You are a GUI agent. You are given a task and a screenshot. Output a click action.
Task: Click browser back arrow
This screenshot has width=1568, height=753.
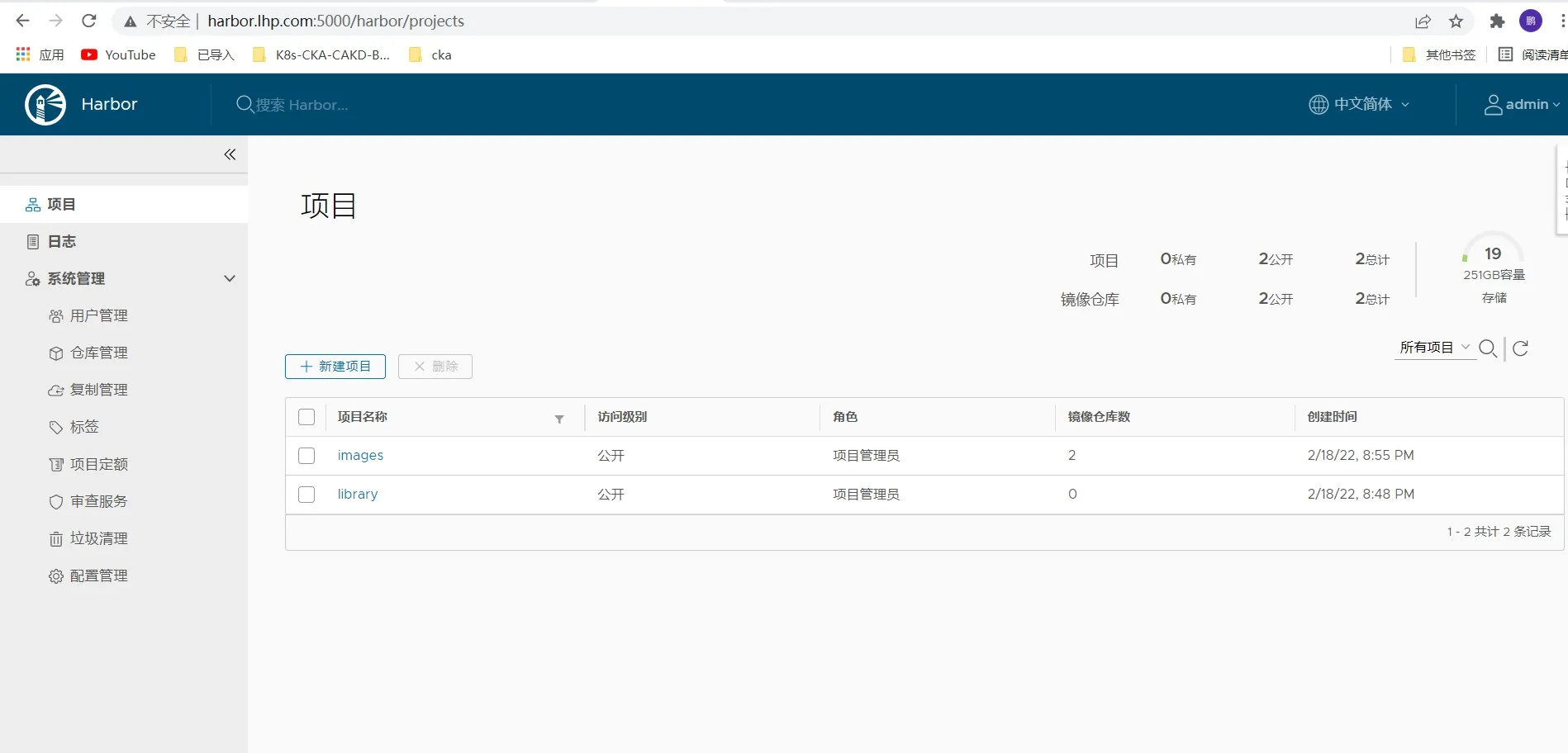(22, 21)
